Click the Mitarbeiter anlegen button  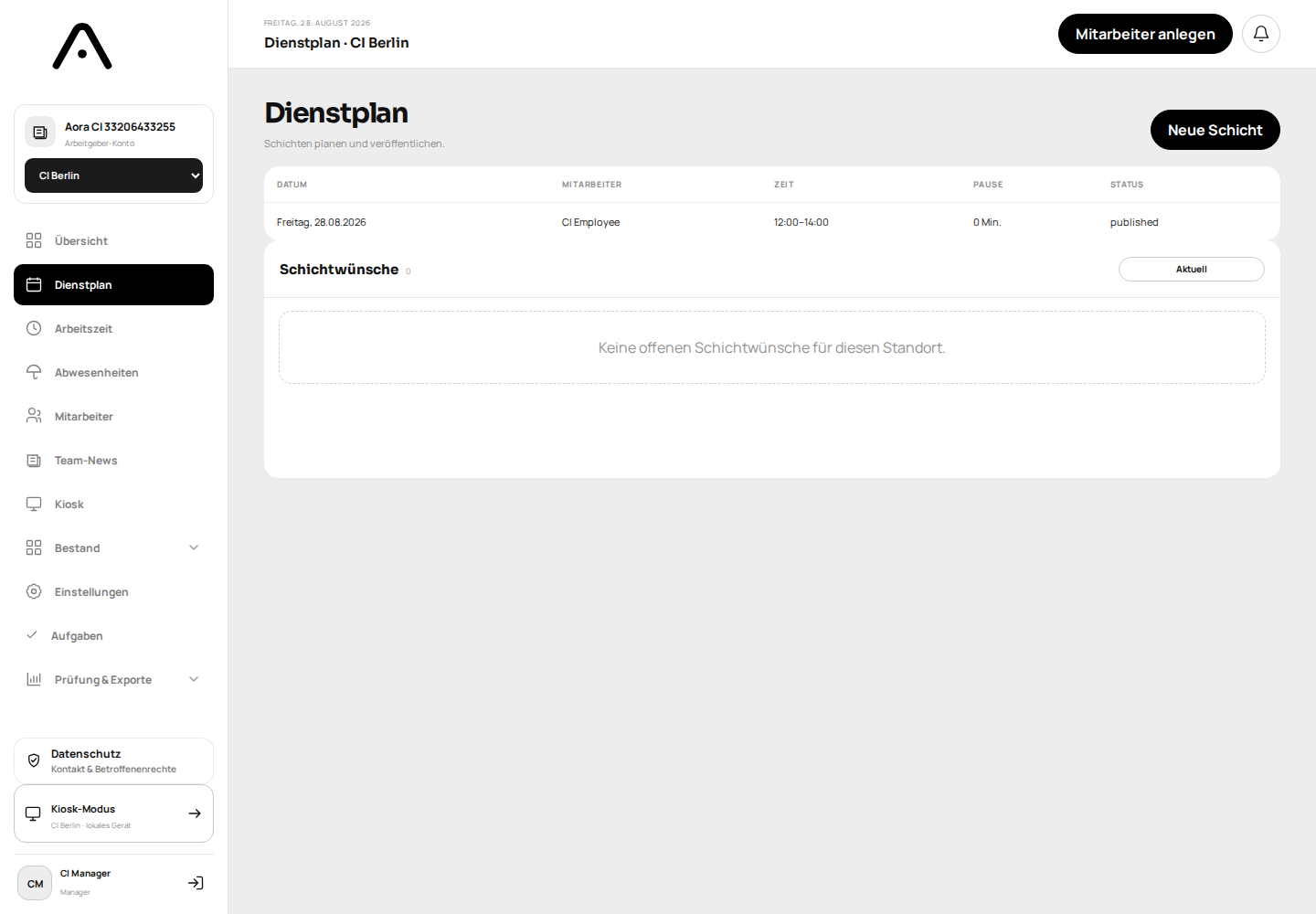pyautogui.click(x=1145, y=34)
